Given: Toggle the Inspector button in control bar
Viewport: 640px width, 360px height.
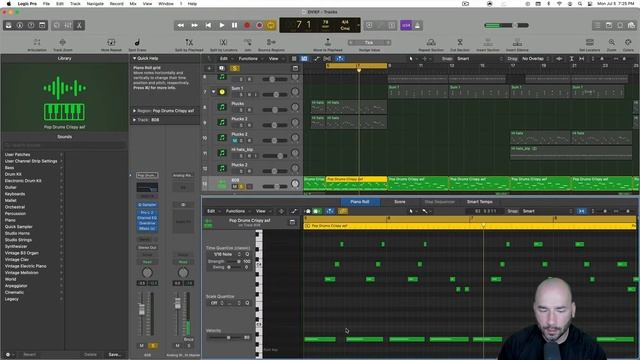Looking at the screenshot, I should [20, 25].
